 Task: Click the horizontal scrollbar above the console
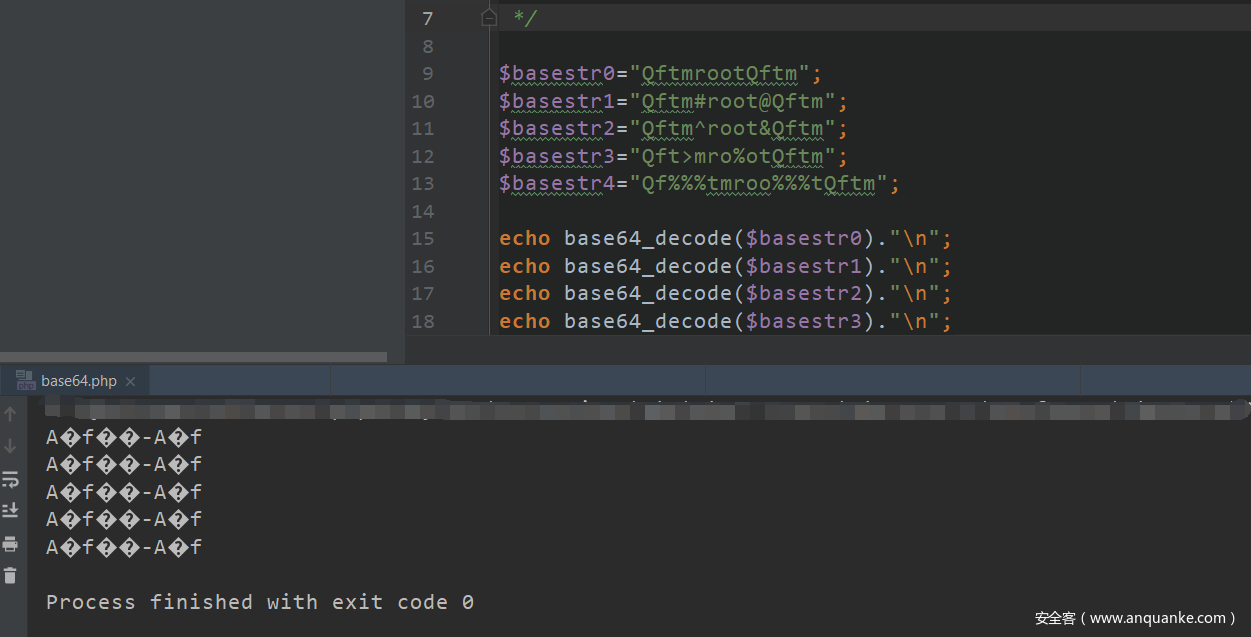[193, 357]
